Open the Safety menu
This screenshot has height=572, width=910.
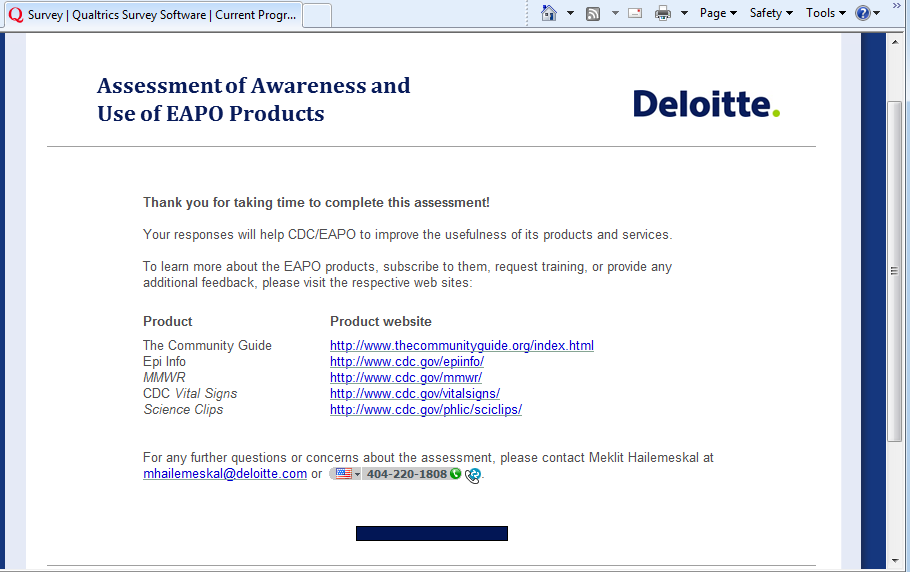tap(771, 13)
